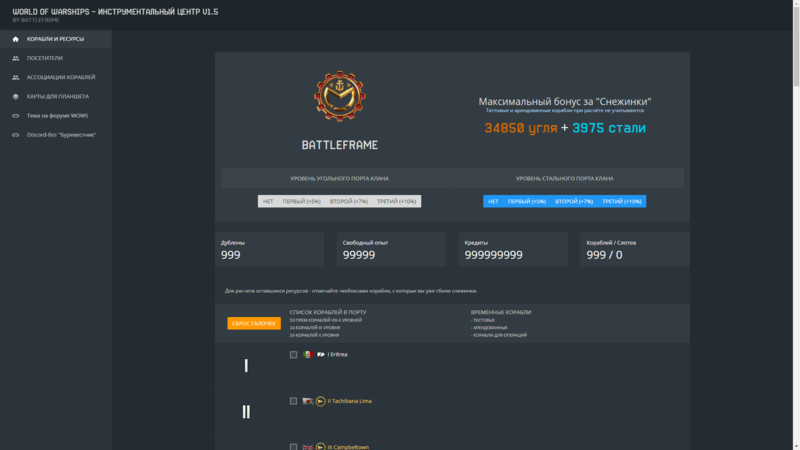Viewport: 800px width, 450px height.
Task: Click the ship name «III Campbeltown»
Action: pyautogui.click(x=348, y=447)
